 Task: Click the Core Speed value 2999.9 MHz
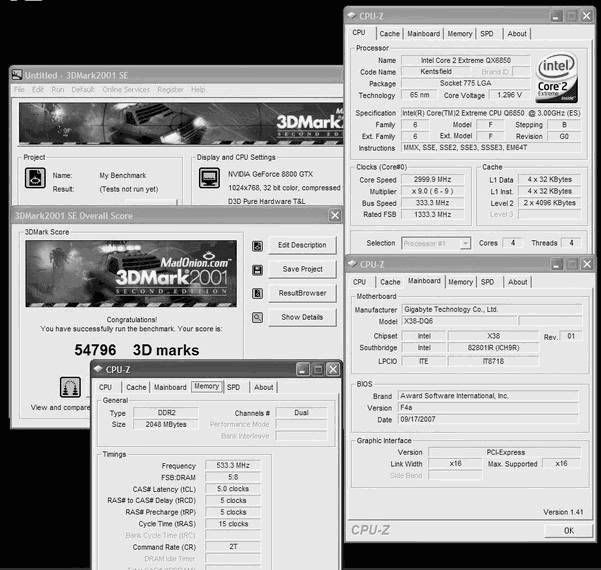432,179
